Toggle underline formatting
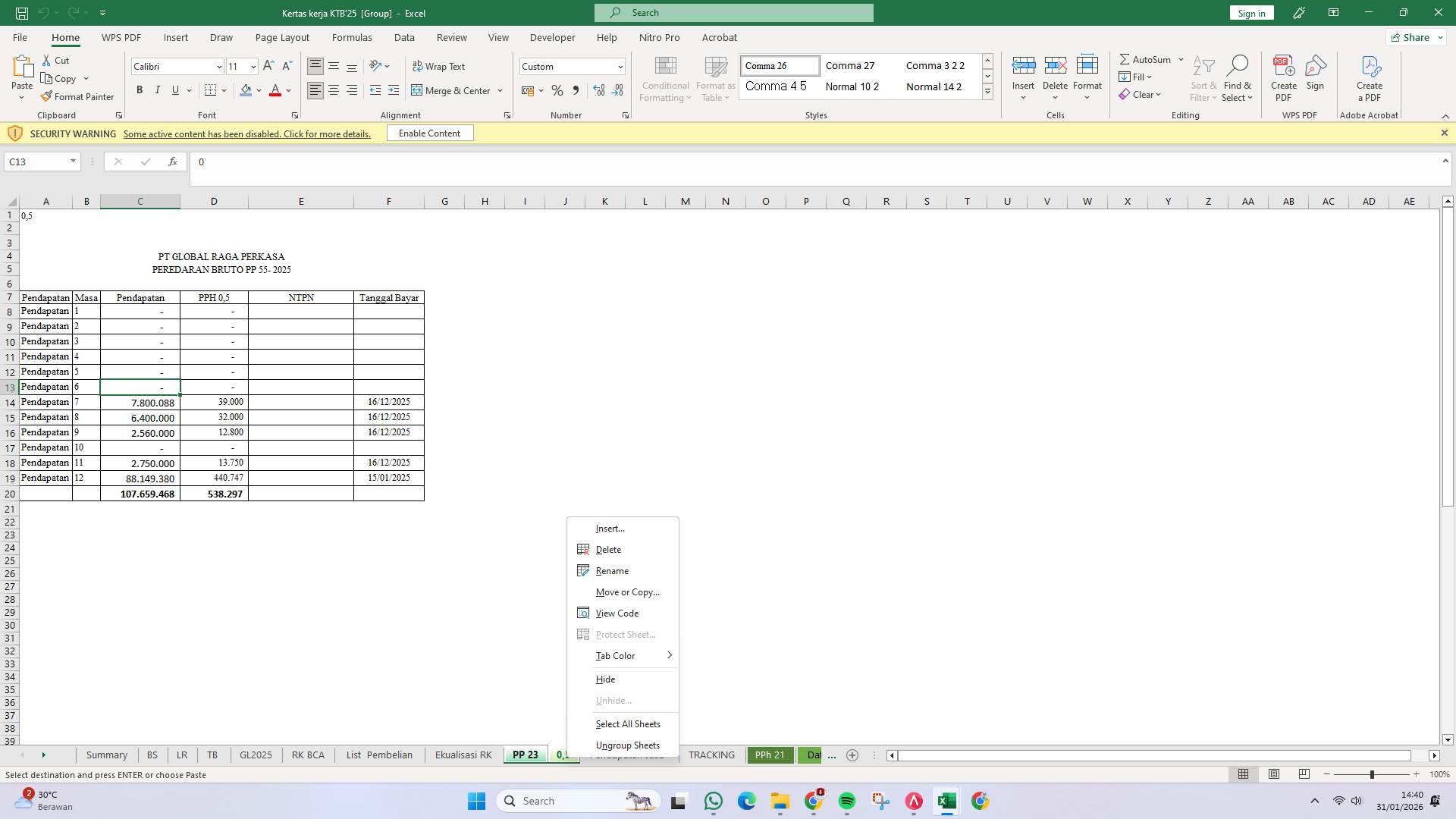 click(174, 89)
